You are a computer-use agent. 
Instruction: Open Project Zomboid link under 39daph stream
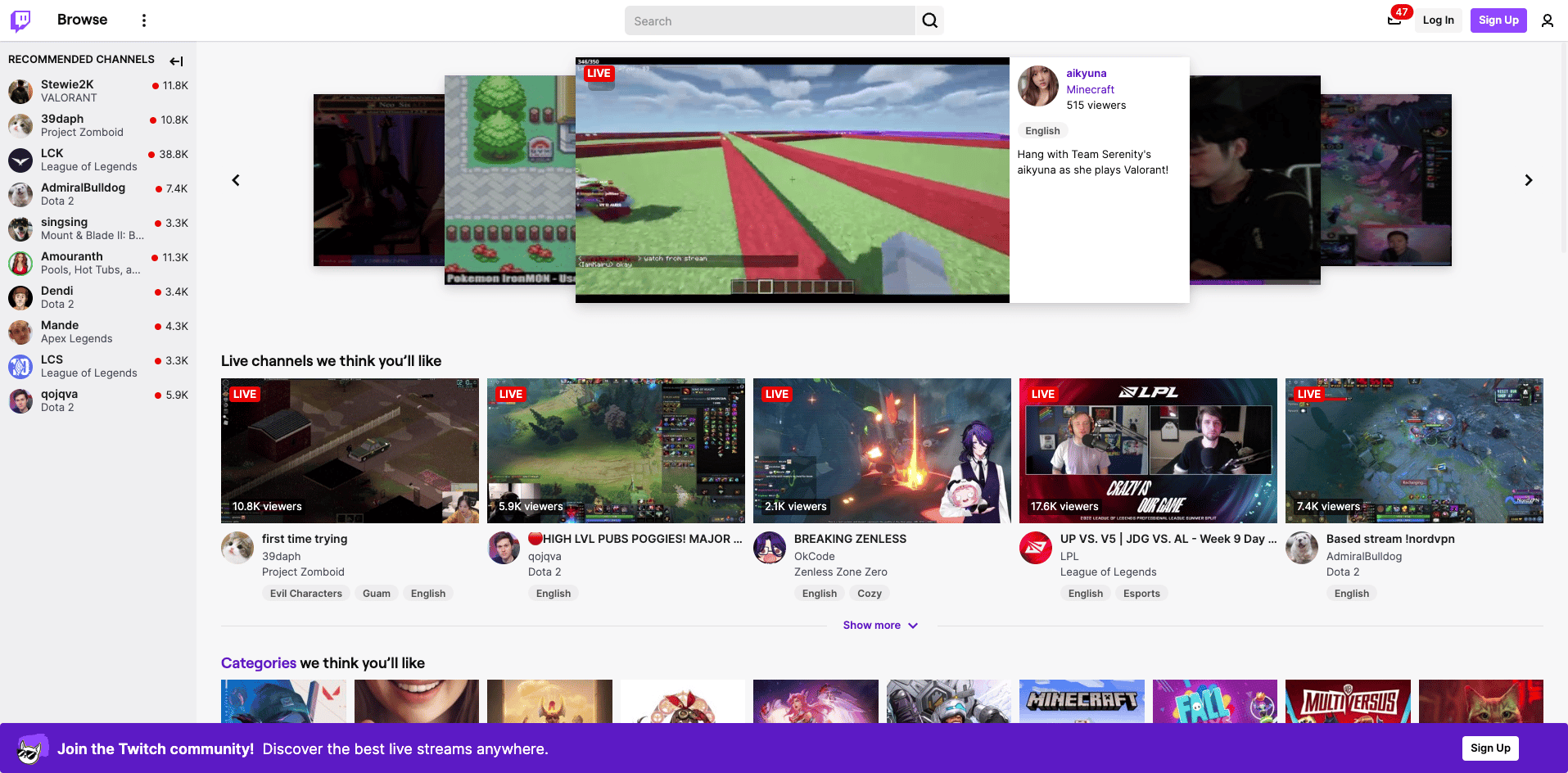click(303, 572)
